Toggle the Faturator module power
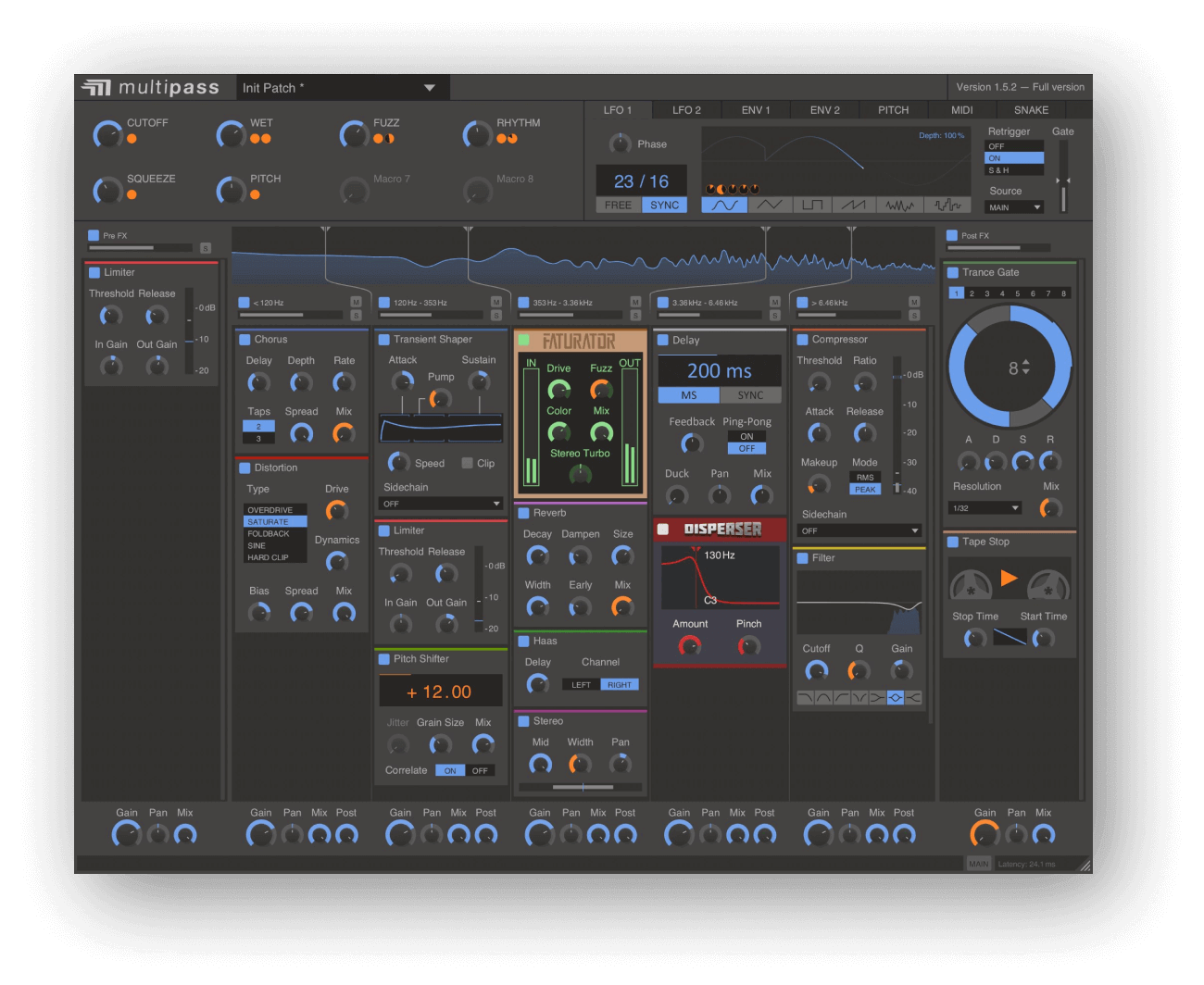 coord(524,341)
